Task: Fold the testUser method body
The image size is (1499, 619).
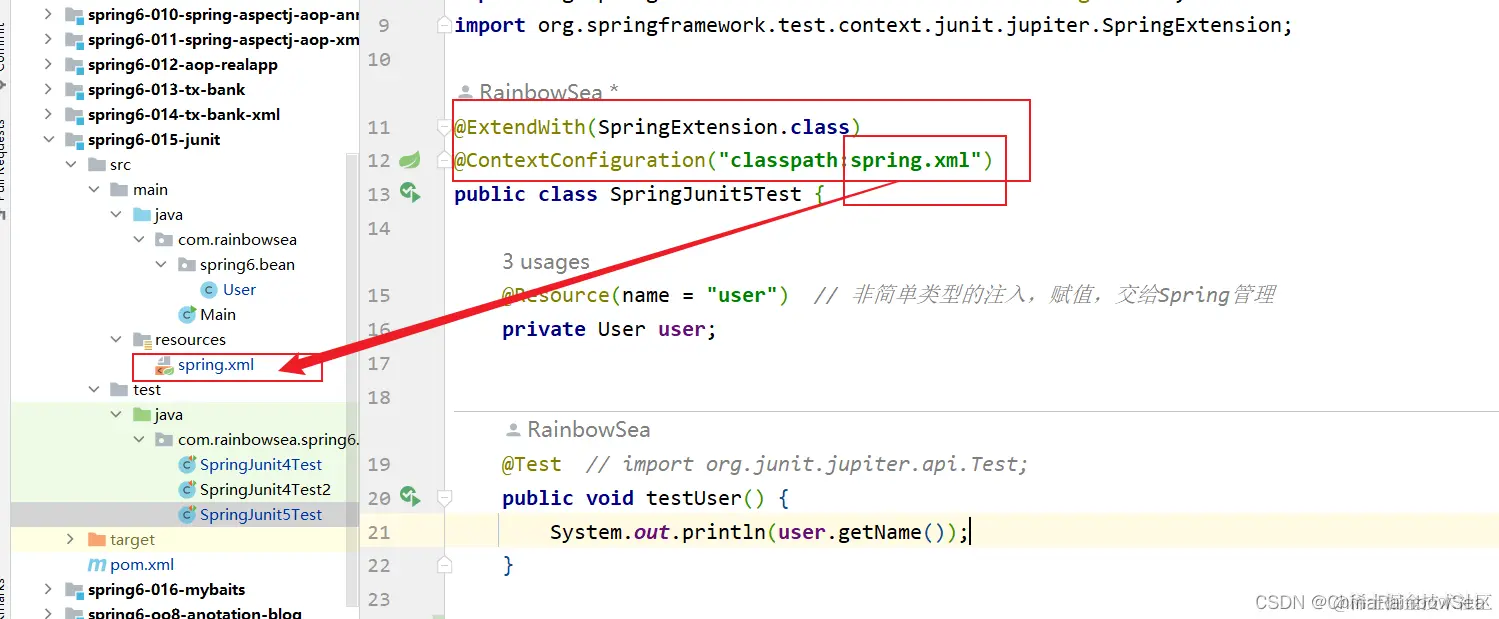Action: [x=445, y=497]
